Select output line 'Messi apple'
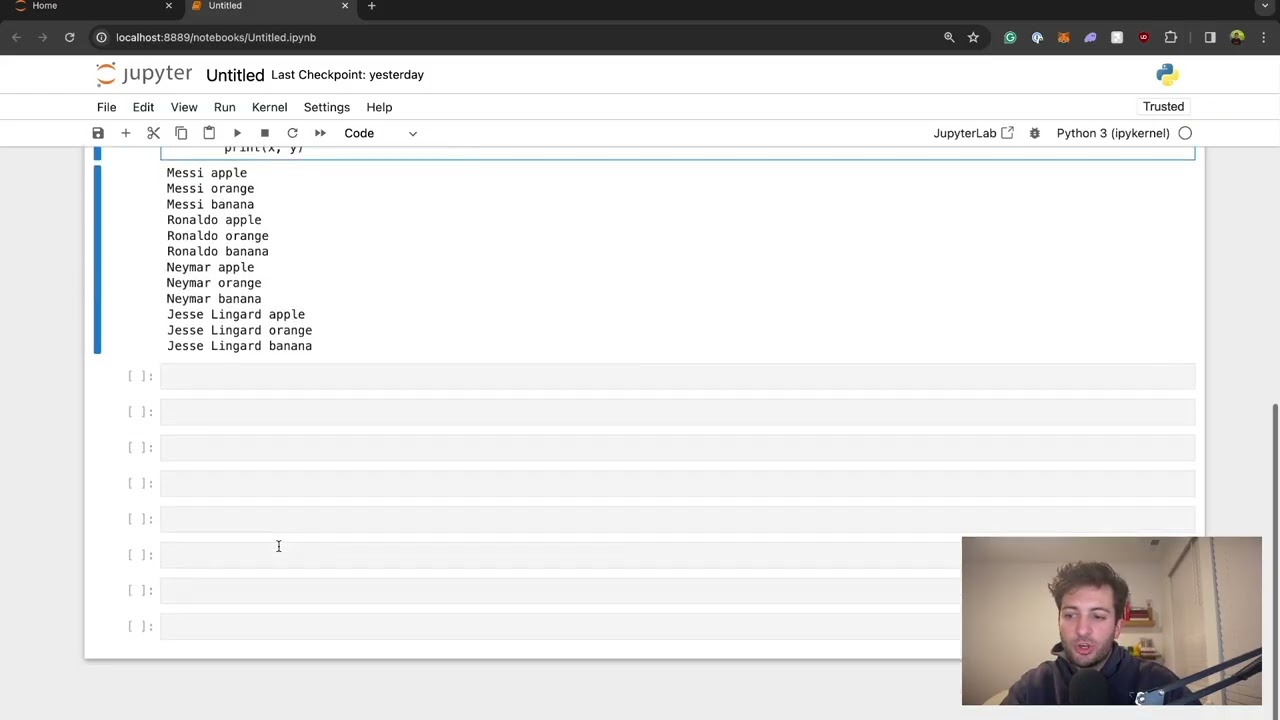 [207, 173]
